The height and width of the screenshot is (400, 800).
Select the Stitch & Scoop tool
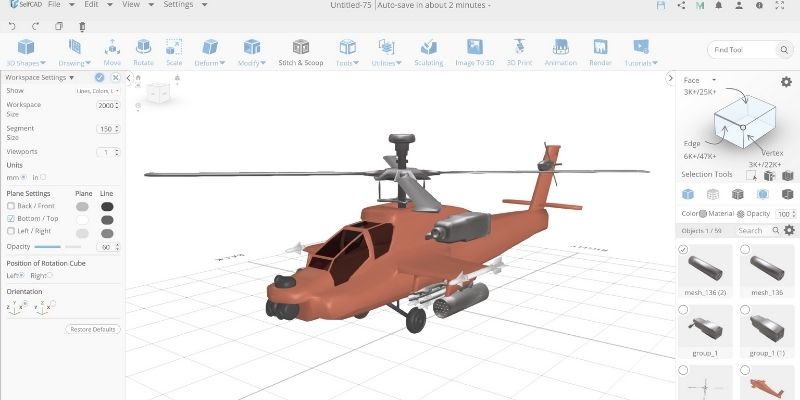pyautogui.click(x=300, y=51)
